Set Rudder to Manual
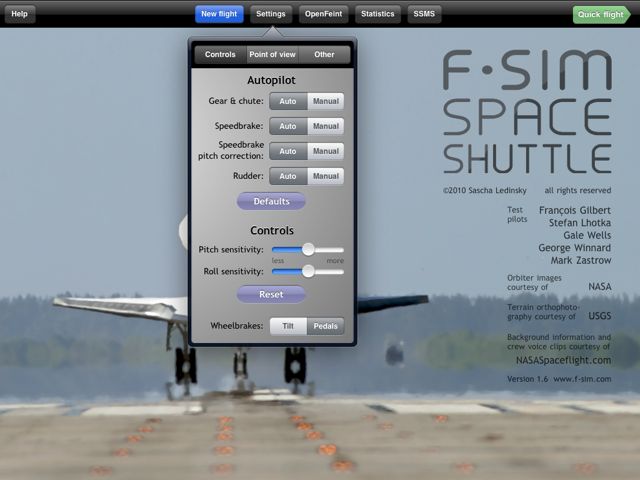The height and width of the screenshot is (480, 640). (326, 176)
